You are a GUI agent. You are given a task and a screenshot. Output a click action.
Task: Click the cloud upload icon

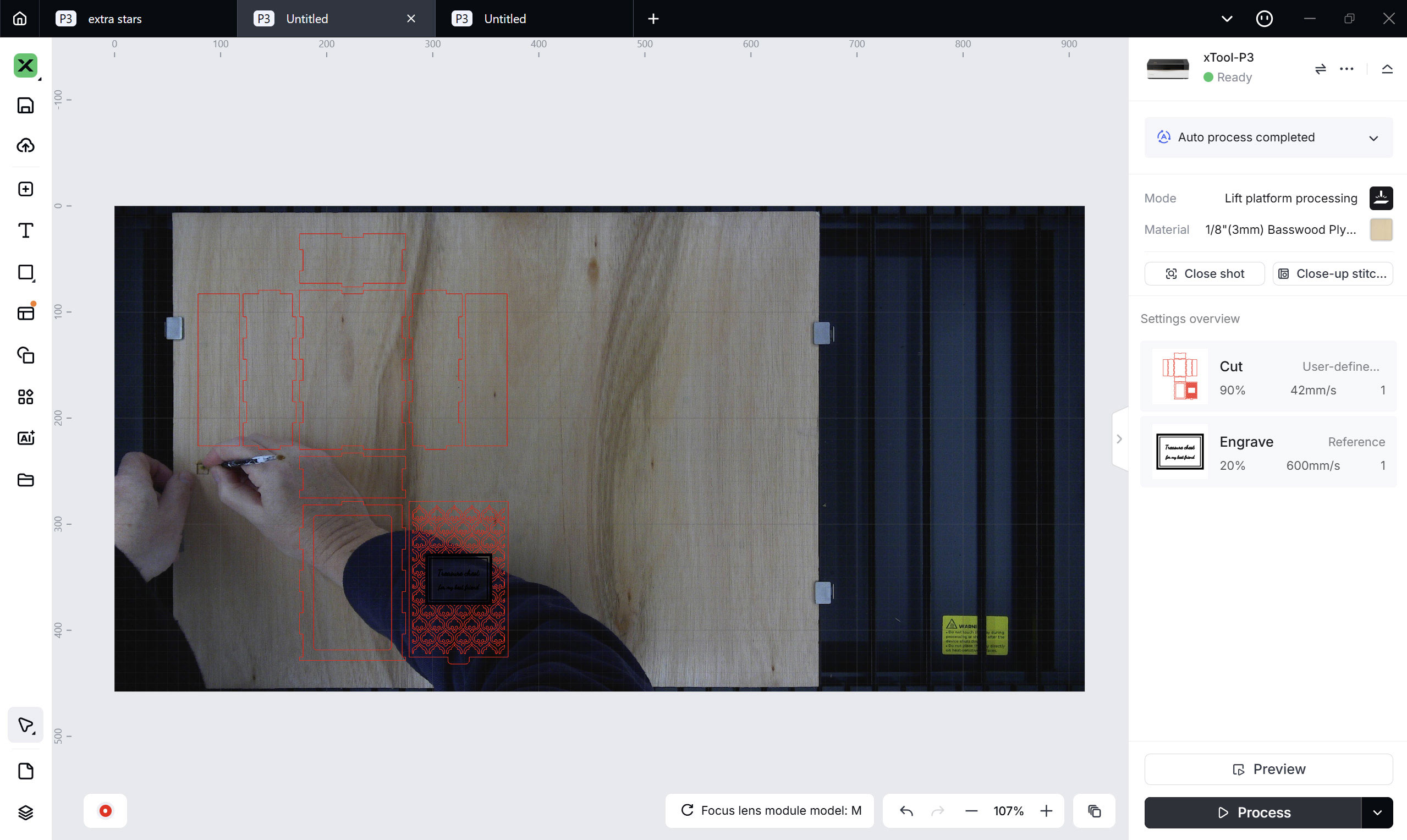coord(25,146)
